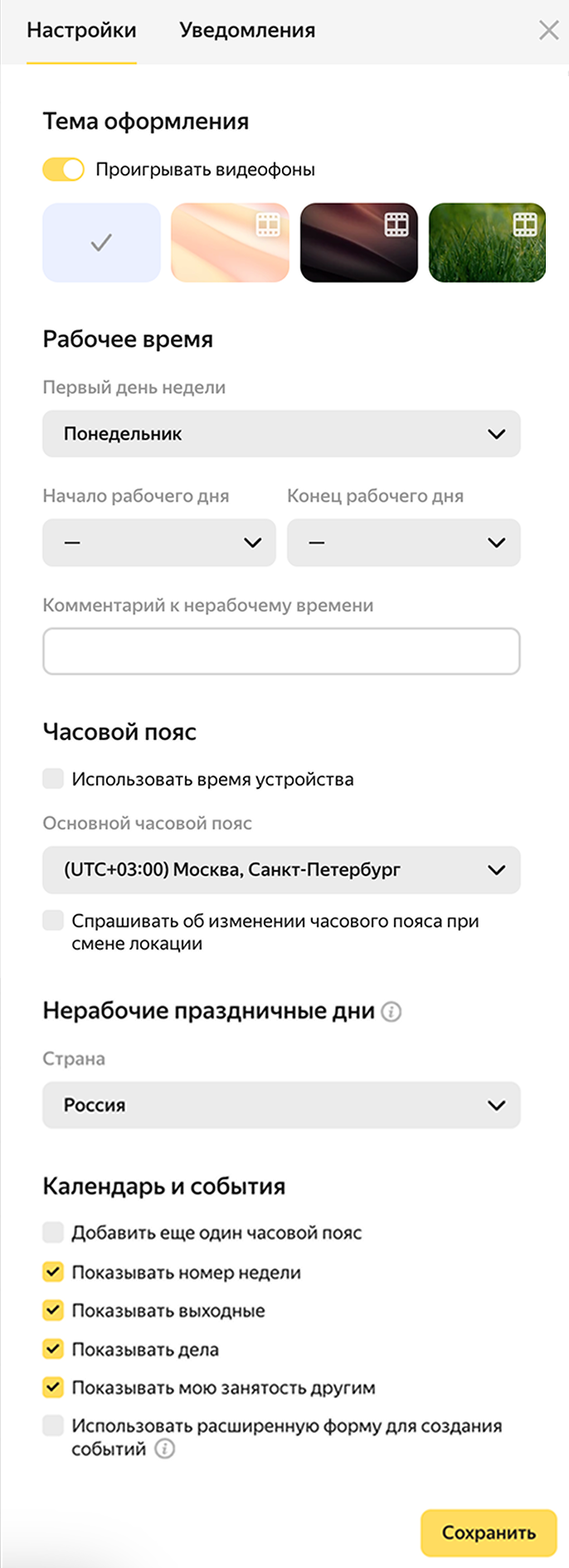Select the Настройки tab
Viewport: 569px width, 1568px height.
[x=81, y=31]
